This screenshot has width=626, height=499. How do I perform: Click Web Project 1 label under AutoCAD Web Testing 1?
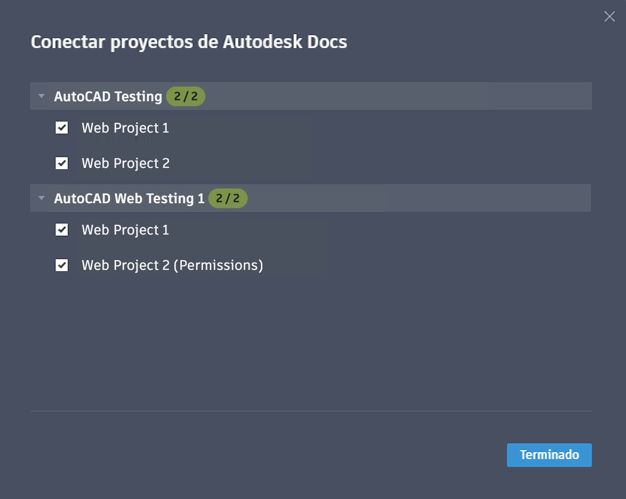pos(125,230)
